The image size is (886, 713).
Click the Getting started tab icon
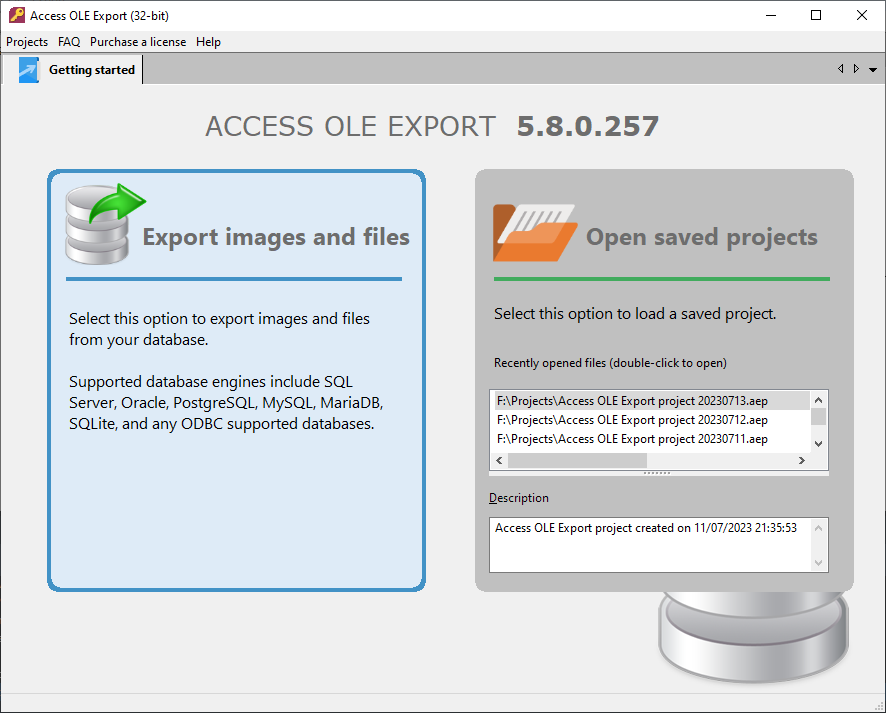pyautogui.click(x=29, y=70)
